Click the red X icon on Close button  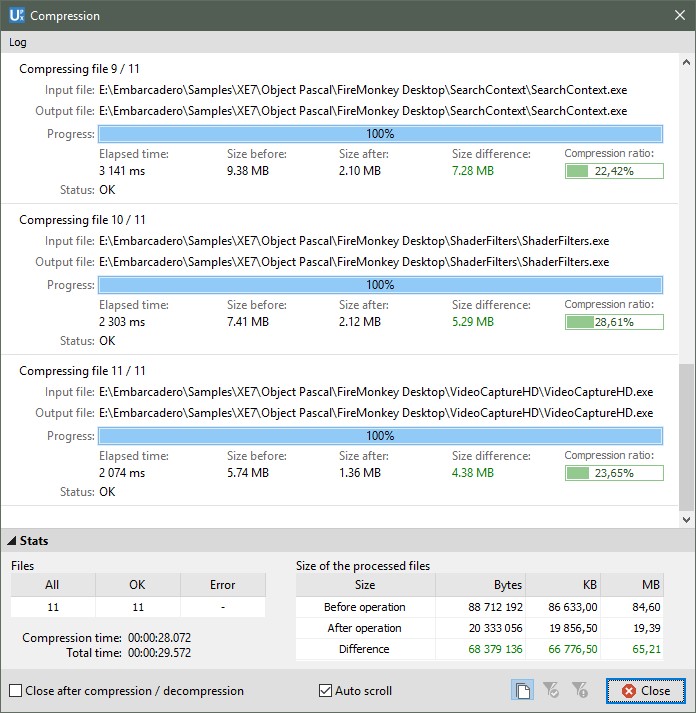pos(628,691)
